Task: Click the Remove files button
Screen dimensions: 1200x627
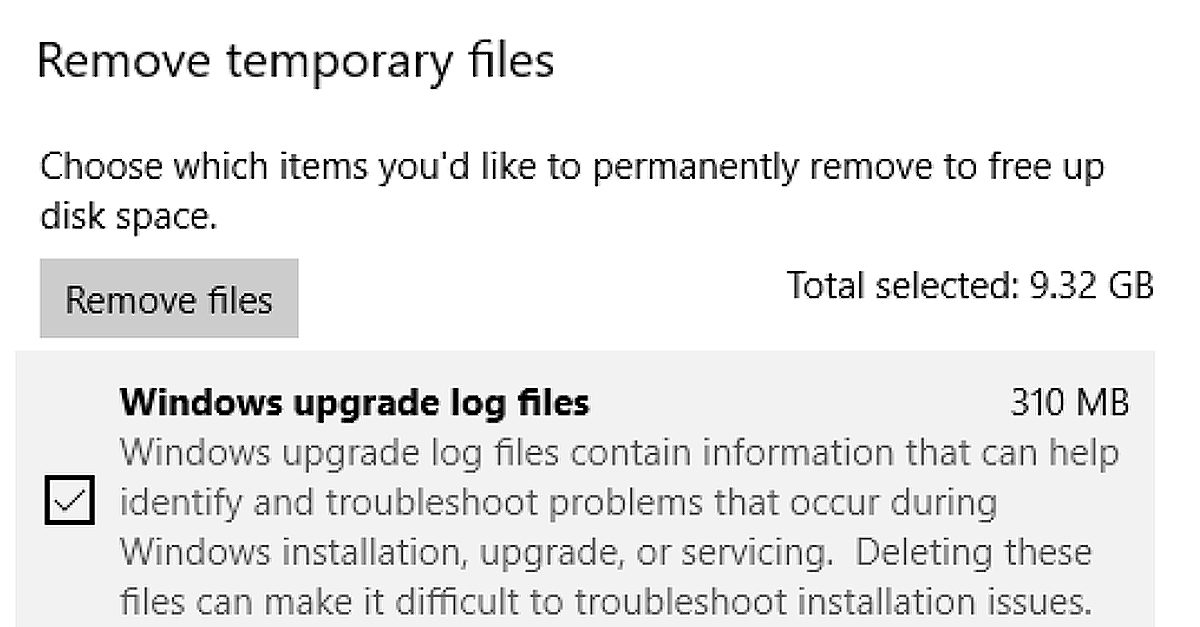Action: 169,299
